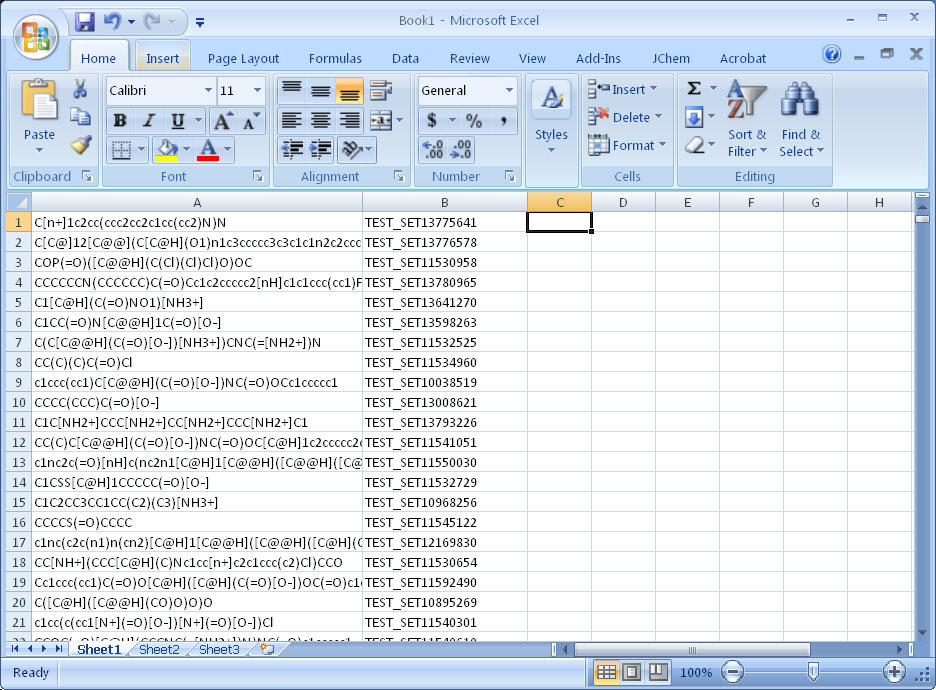Screen dimensions: 936x690
Task: Toggle Bold formatting
Action: tap(120, 121)
